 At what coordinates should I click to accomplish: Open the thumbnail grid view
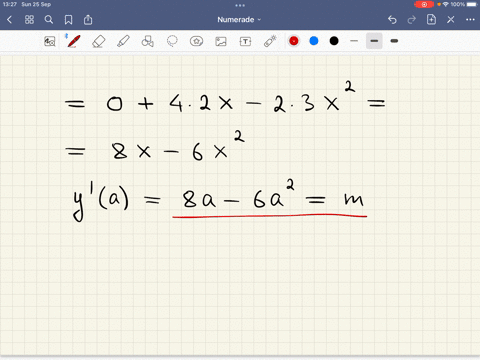click(29, 20)
